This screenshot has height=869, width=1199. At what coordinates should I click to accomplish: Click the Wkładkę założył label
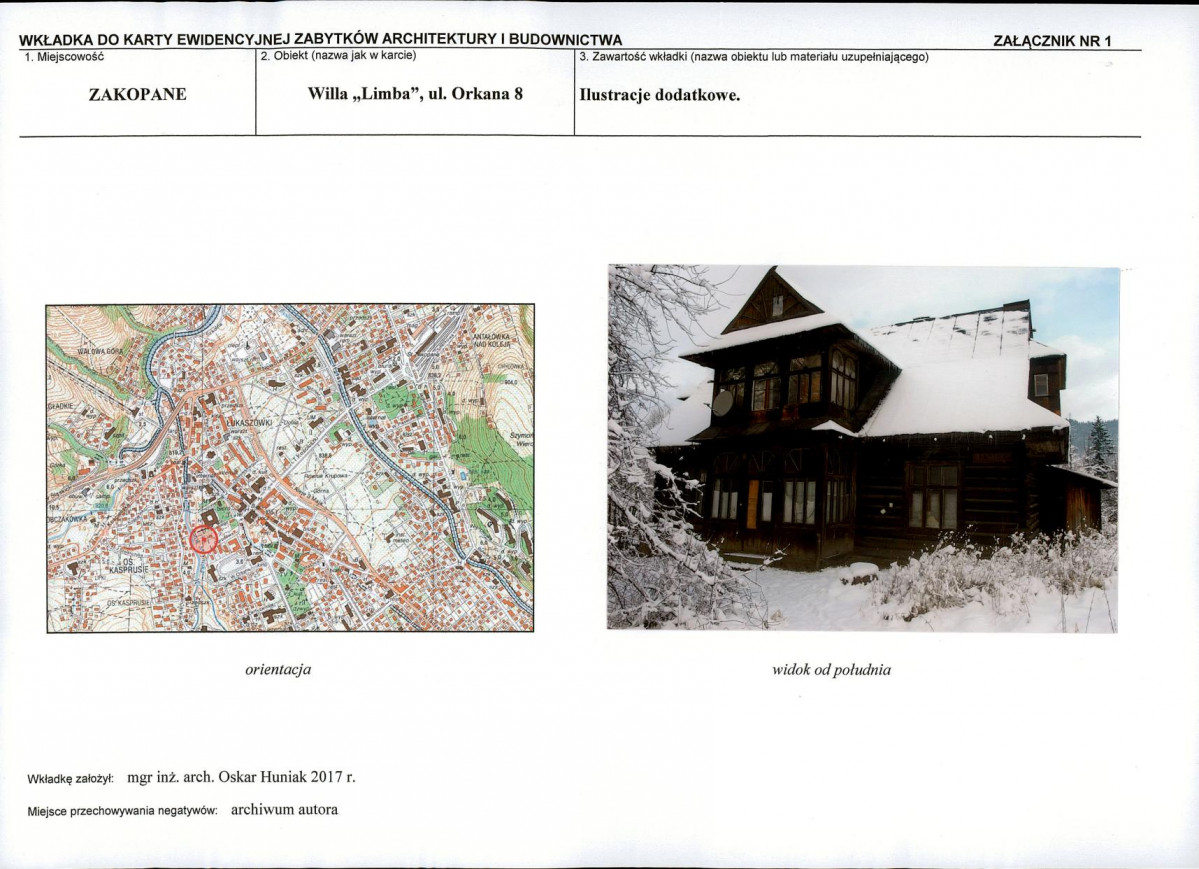pos(71,778)
